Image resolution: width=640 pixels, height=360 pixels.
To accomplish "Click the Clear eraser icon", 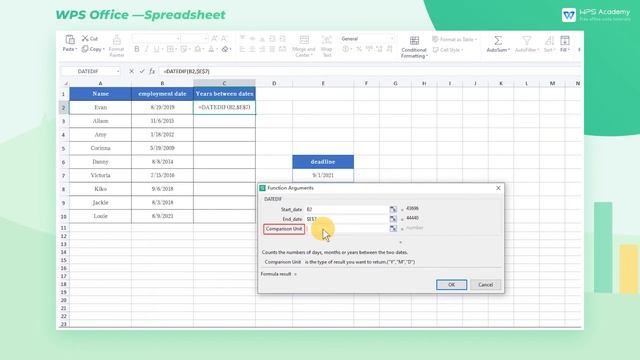I will (225, 49).
